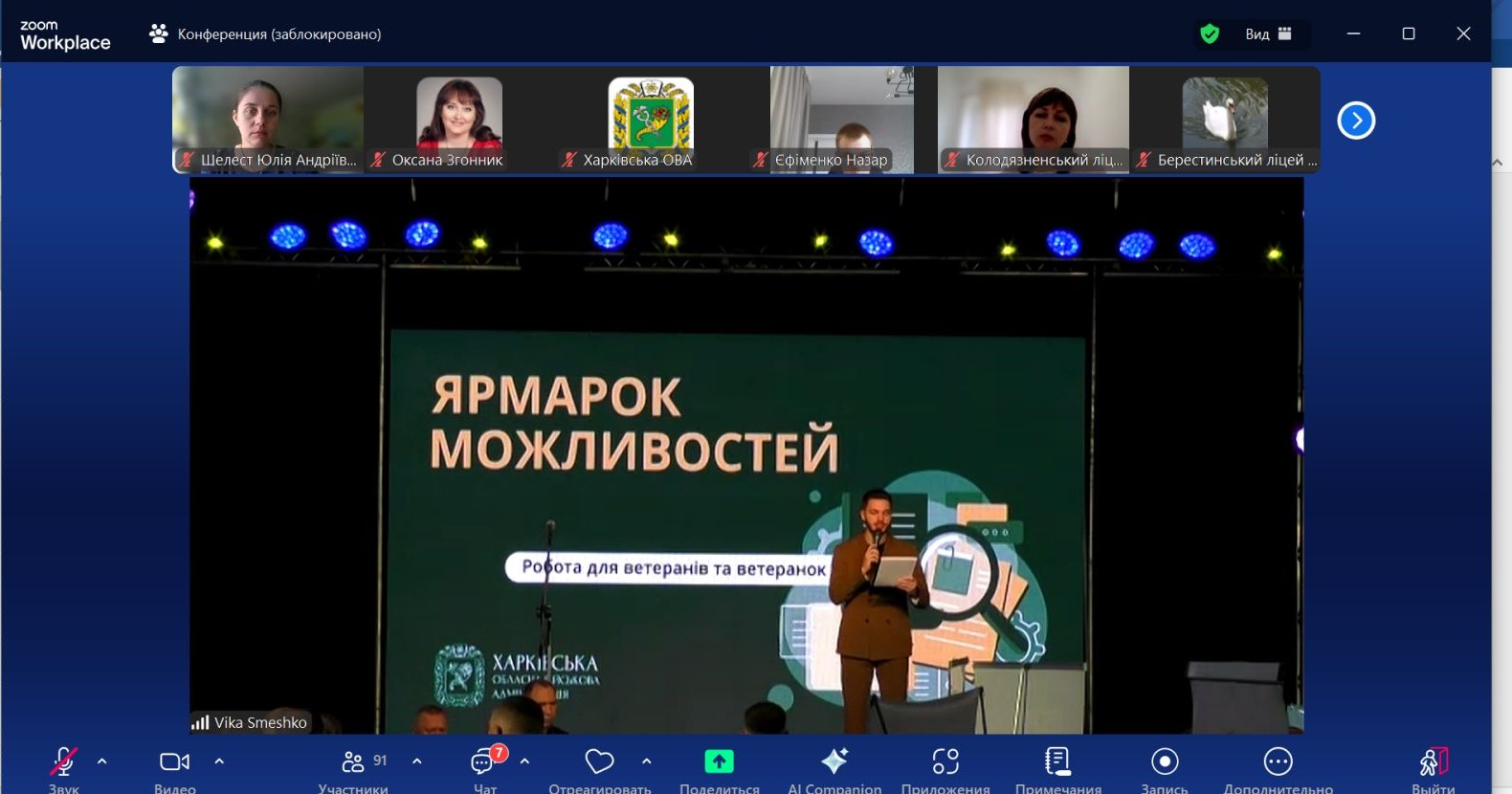Click the Vika Smeshko speaker name label
This screenshot has width=1512, height=794.
click(x=260, y=722)
